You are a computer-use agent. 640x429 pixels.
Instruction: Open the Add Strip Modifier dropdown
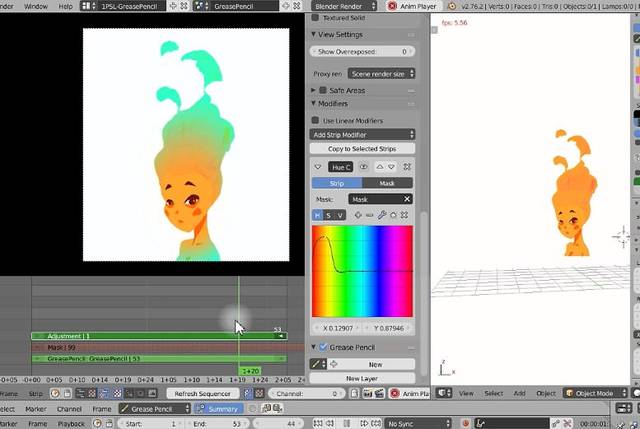click(x=362, y=134)
